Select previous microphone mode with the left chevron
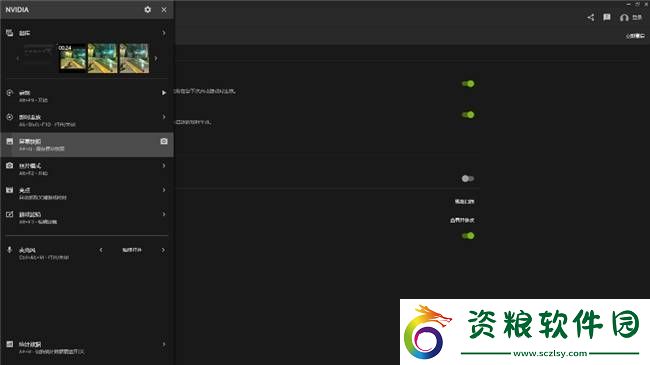This screenshot has width=650, height=365. (101, 250)
